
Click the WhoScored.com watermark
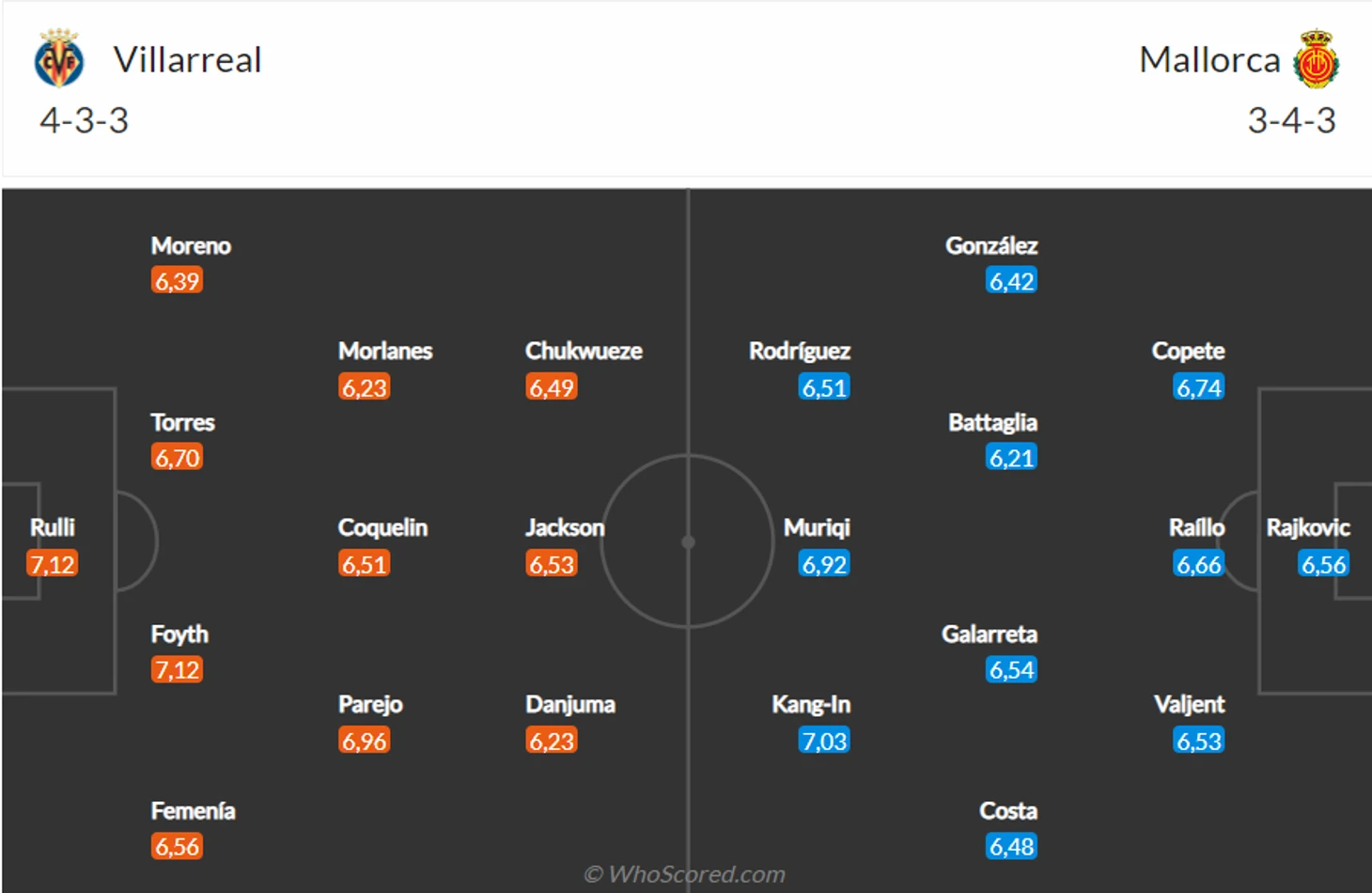684,874
